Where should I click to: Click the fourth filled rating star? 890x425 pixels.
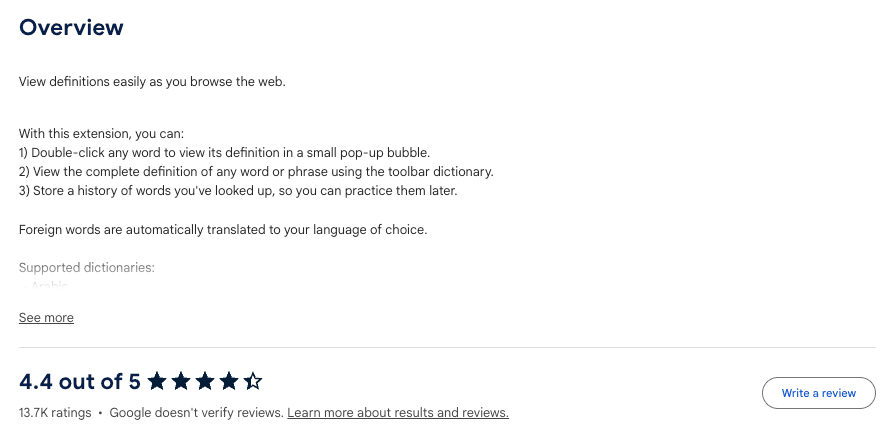click(x=229, y=381)
